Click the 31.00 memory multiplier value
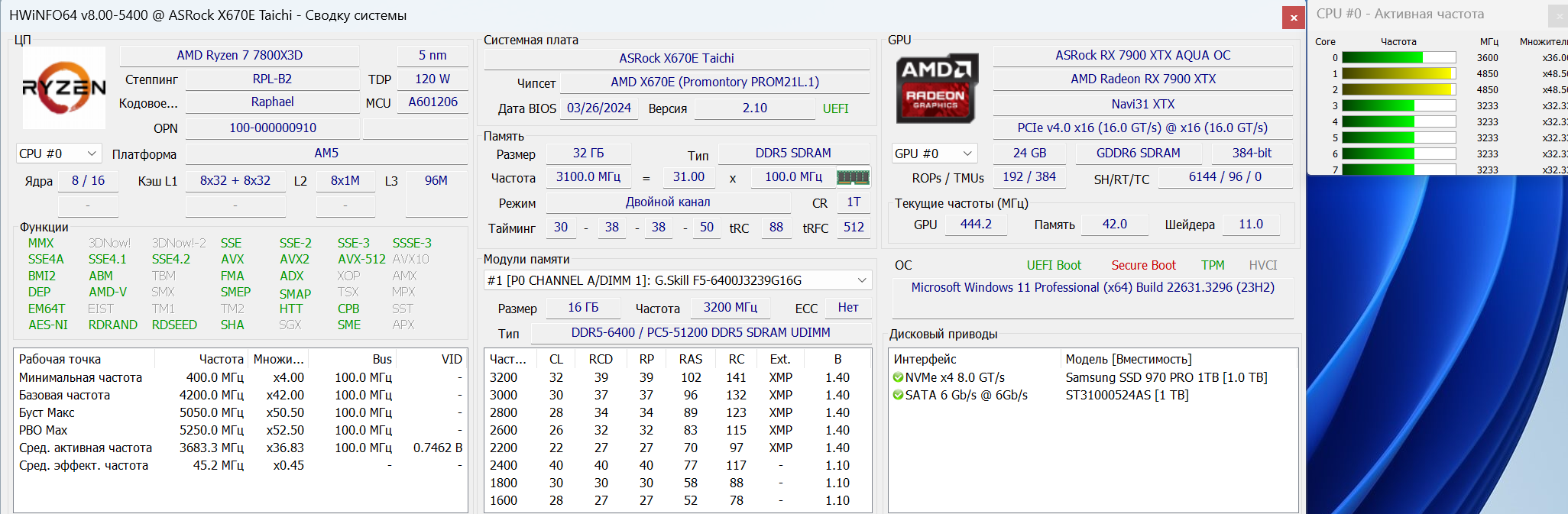Screen dimensions: 1568x514 click(x=688, y=176)
